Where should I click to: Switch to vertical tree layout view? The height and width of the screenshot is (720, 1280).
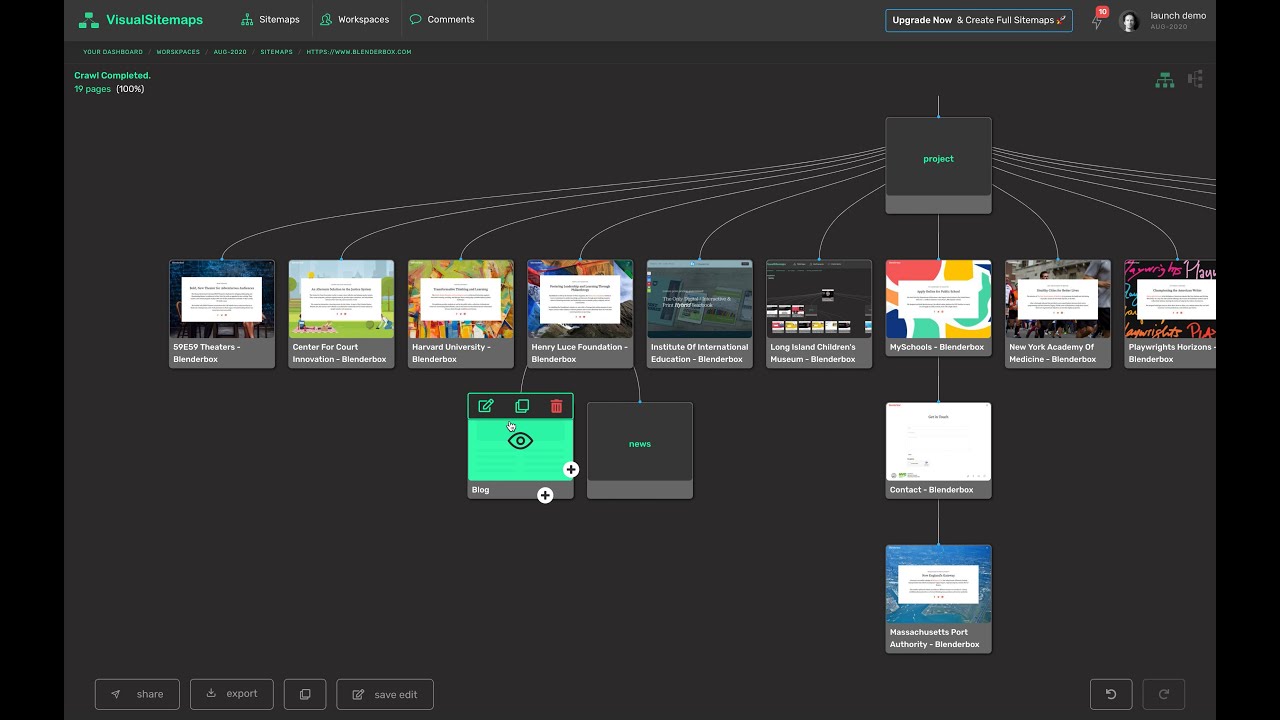(x=1165, y=80)
